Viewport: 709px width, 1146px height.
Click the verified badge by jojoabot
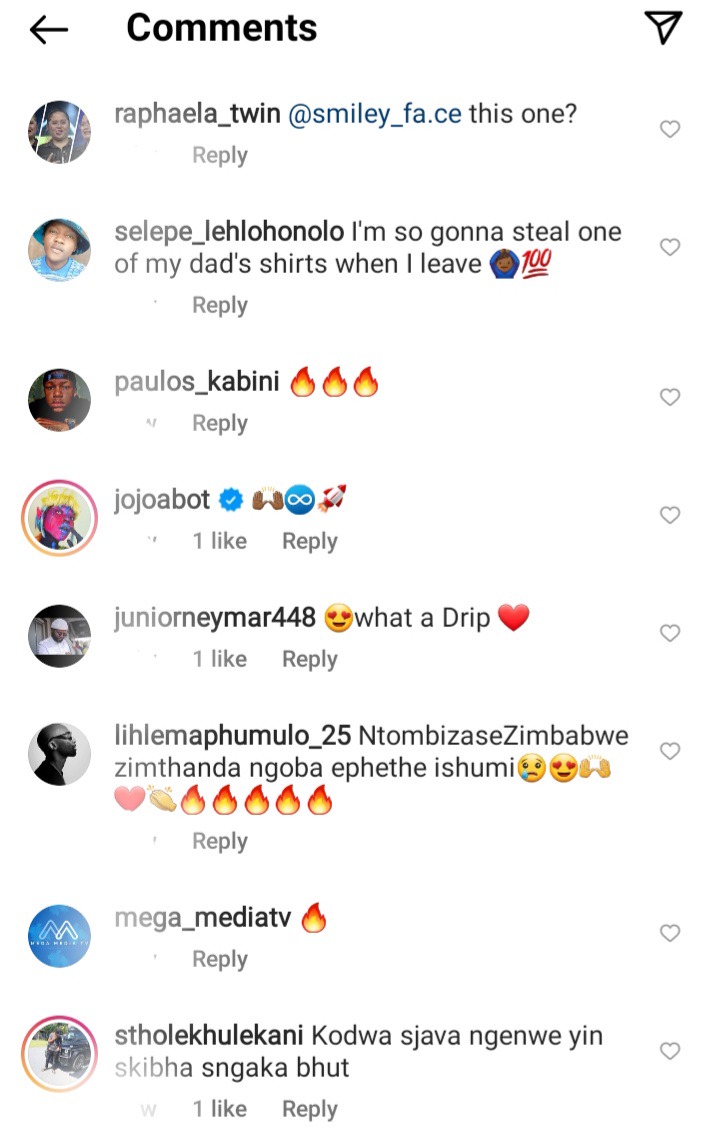pos(232,501)
